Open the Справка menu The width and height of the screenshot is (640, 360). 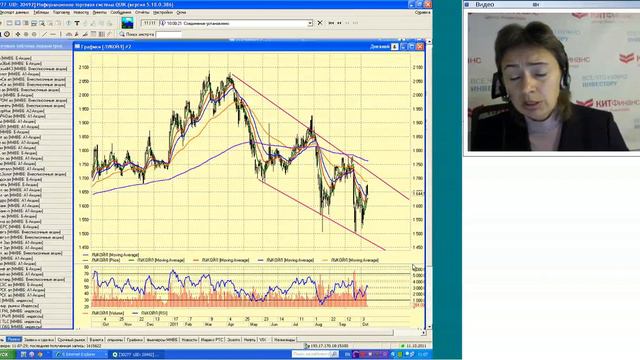click(422, 13)
